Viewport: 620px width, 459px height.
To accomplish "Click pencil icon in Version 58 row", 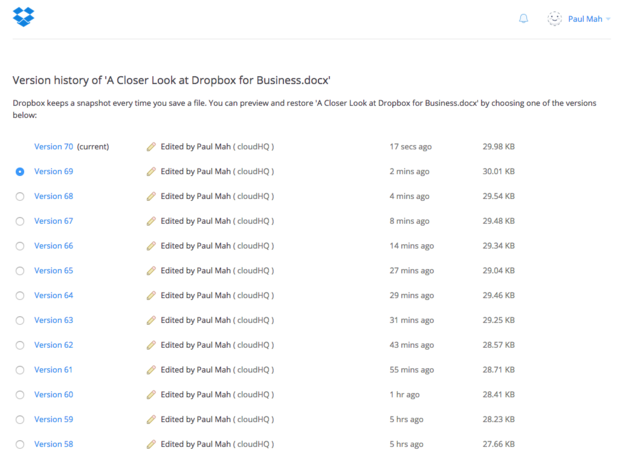I will pos(151,444).
